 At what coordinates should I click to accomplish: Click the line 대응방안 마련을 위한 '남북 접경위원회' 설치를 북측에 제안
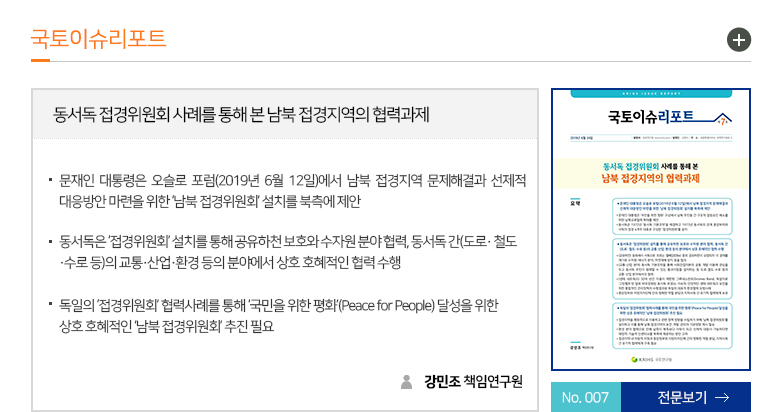point(209,202)
